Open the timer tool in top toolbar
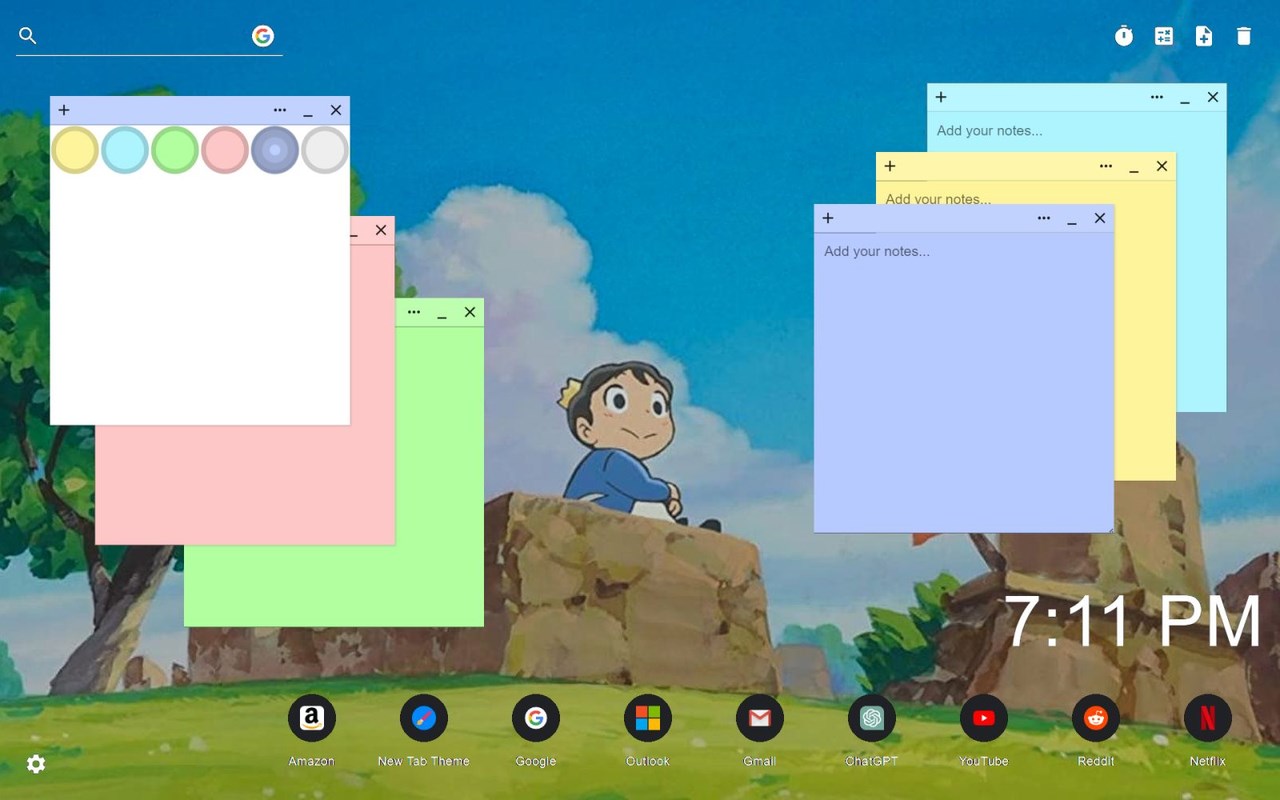The height and width of the screenshot is (800, 1280). coord(1124,36)
